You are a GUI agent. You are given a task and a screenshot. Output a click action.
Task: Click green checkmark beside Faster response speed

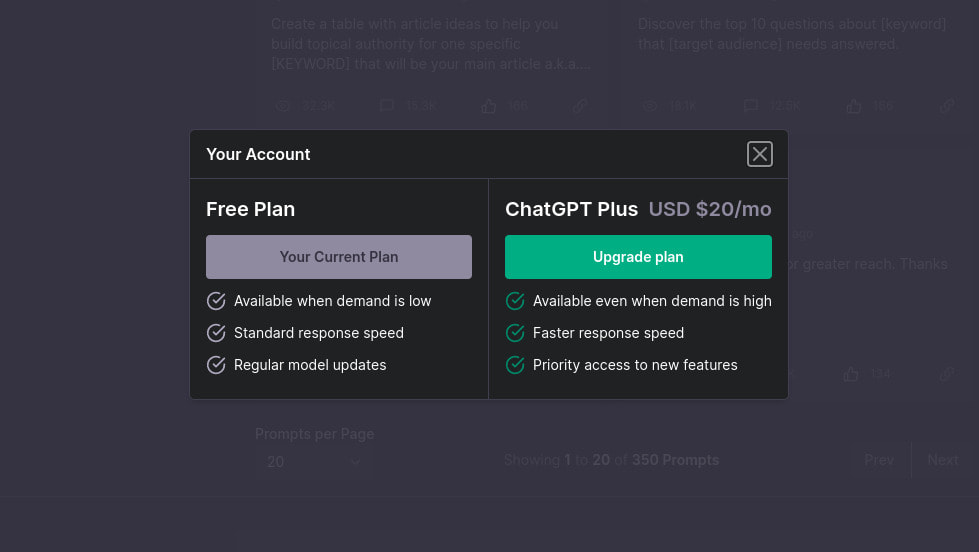point(515,333)
